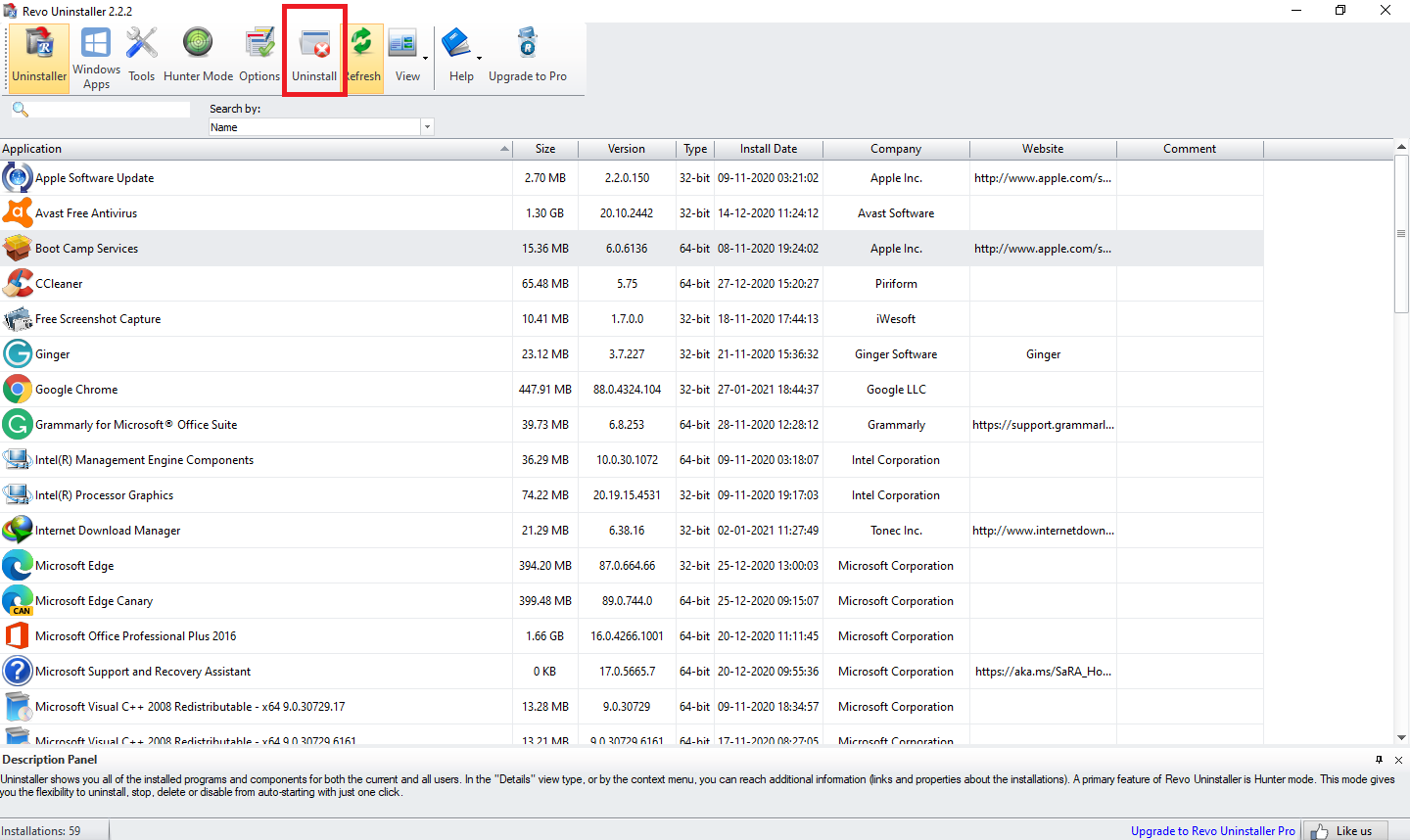Click Installations: 59 status text
The image size is (1410, 840).
[41, 831]
